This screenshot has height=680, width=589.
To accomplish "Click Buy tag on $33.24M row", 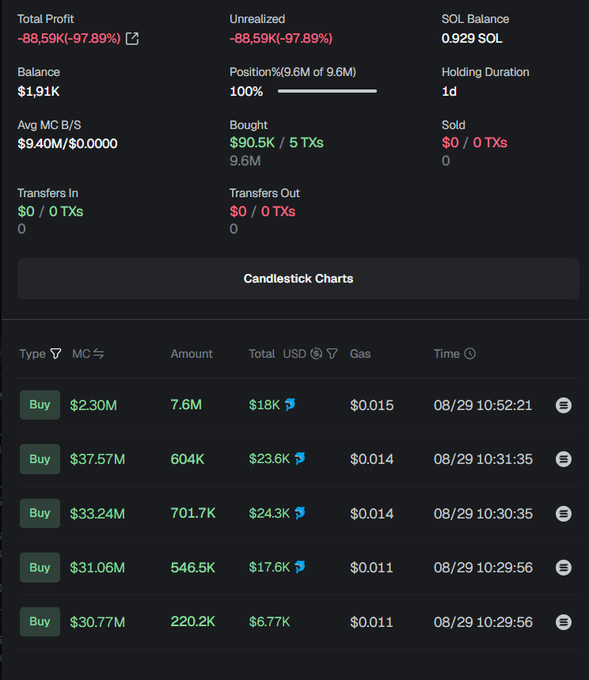I will (x=40, y=513).
